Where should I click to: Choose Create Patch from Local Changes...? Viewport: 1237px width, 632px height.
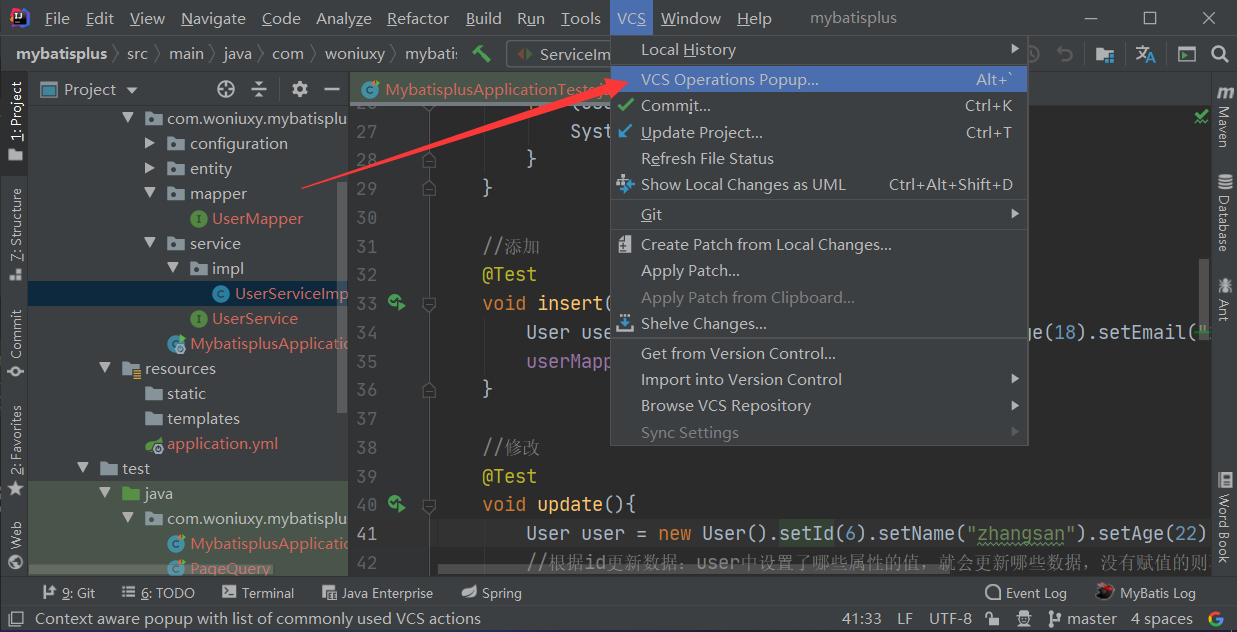(819, 244)
